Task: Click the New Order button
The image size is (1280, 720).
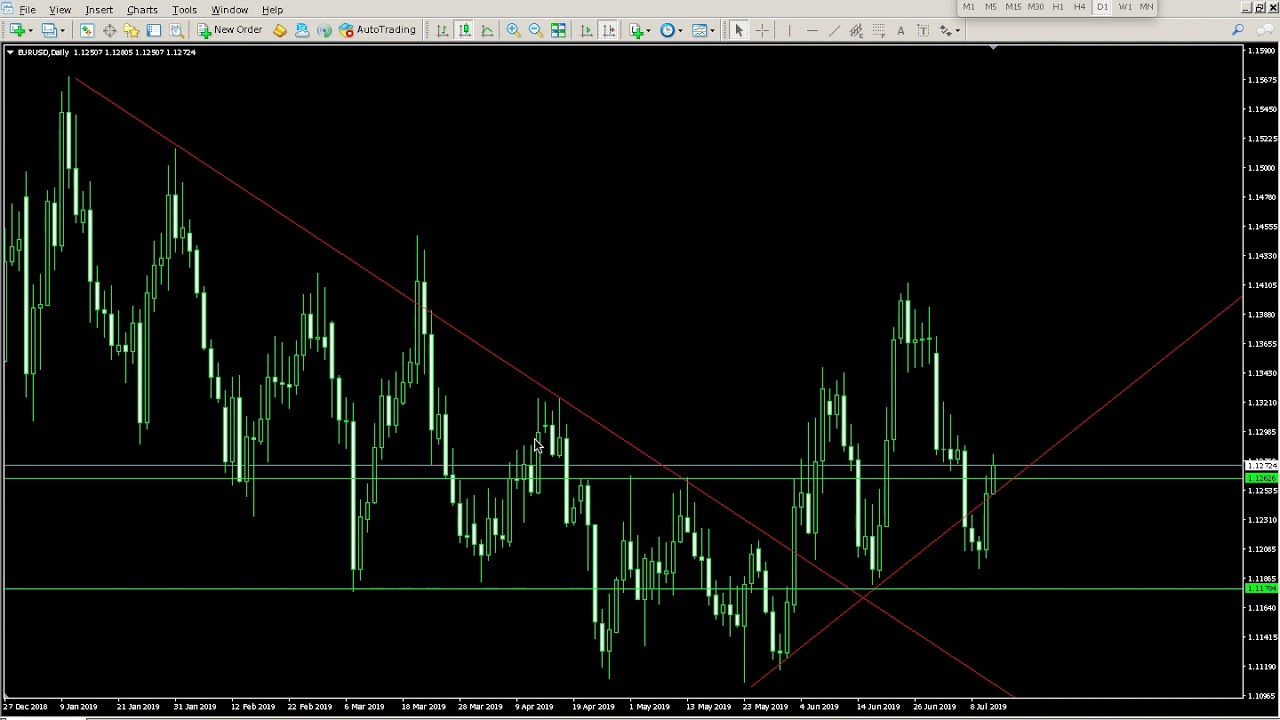Action: coord(230,30)
